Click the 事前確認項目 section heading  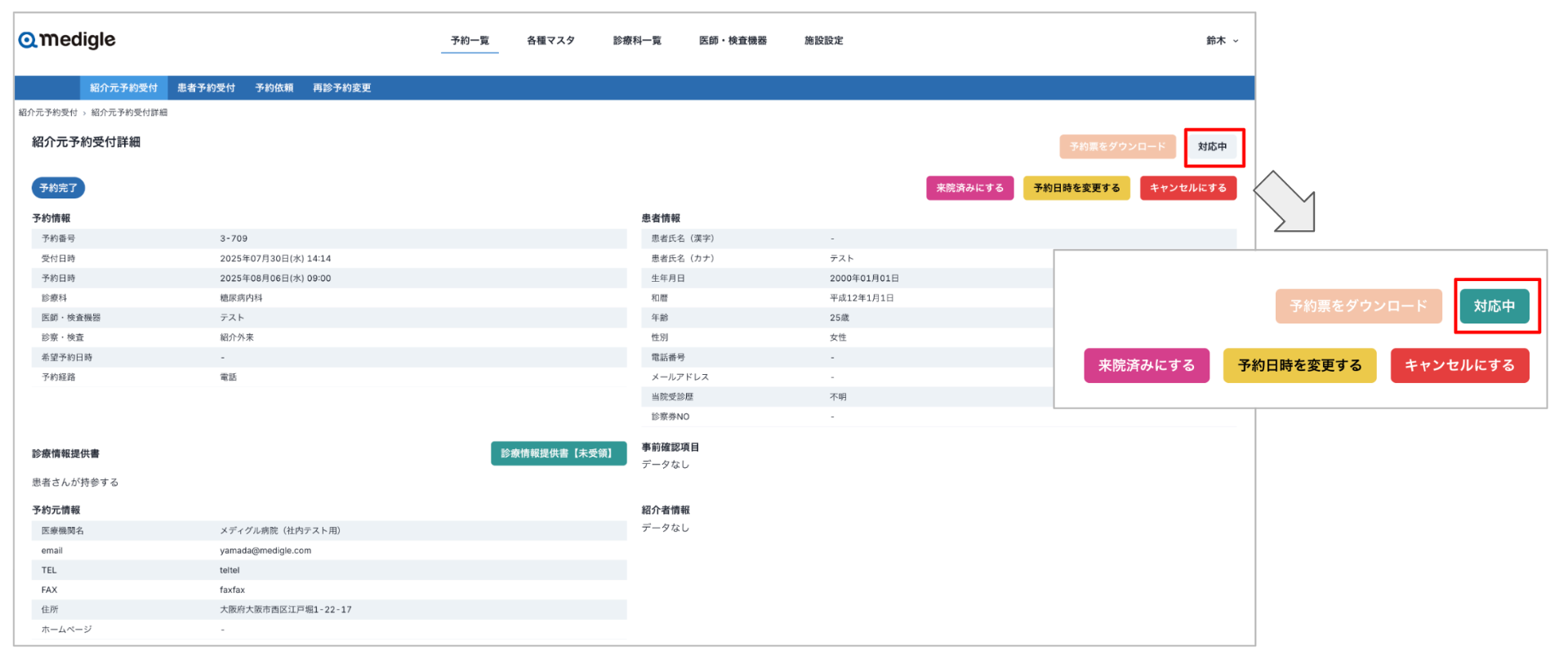[x=670, y=447]
